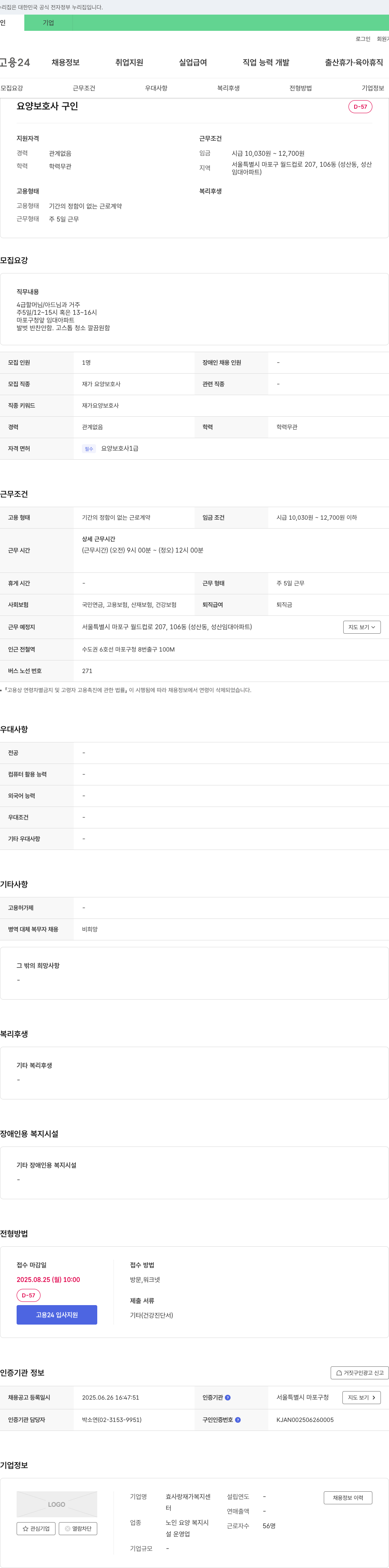Click the 고용24 입사지원 apply button
389x1568 pixels.
point(57,1315)
